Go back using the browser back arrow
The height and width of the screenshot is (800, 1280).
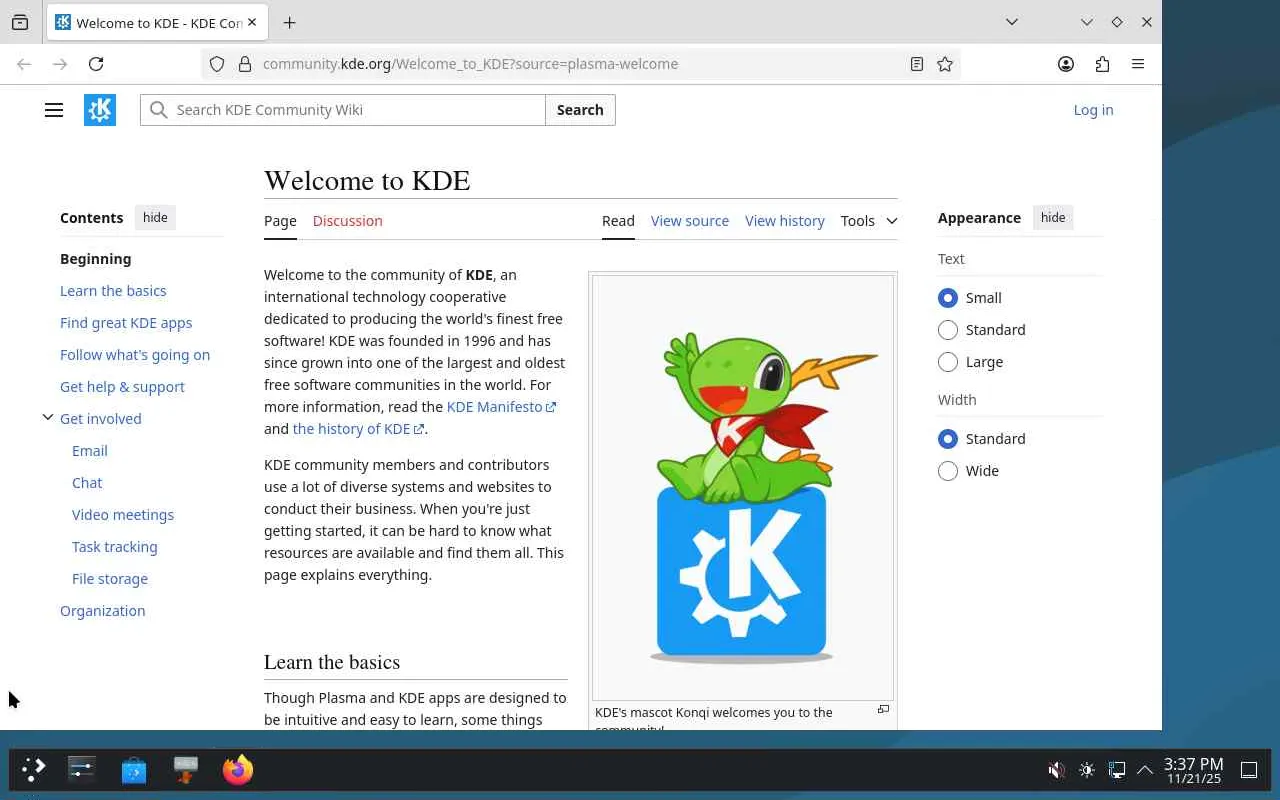point(24,64)
